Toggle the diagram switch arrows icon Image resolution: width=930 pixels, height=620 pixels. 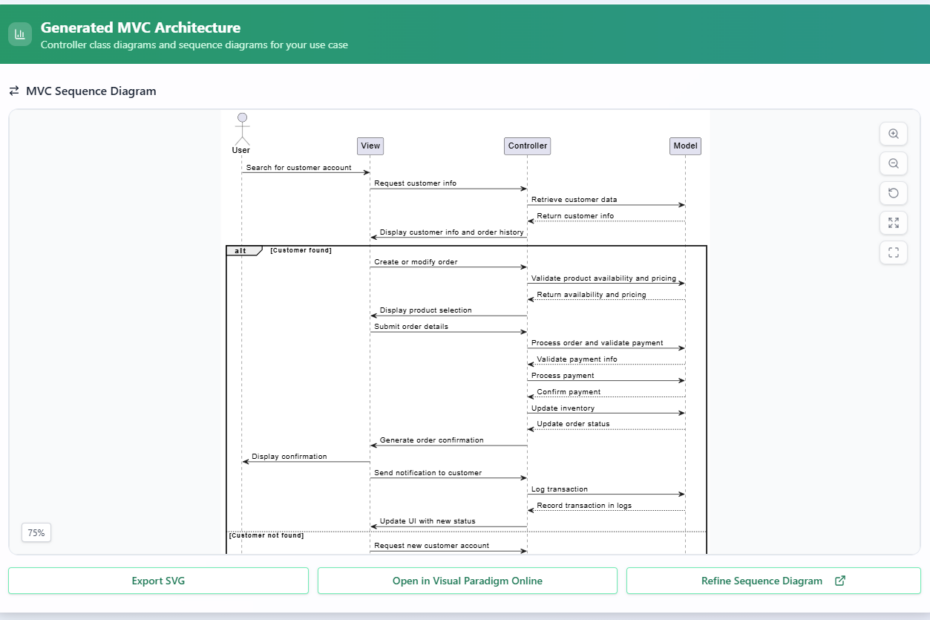(13, 90)
